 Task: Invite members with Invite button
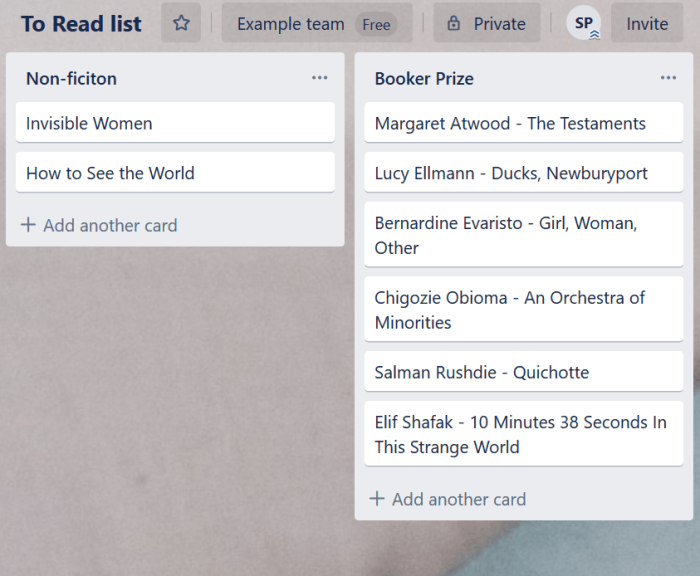click(647, 23)
